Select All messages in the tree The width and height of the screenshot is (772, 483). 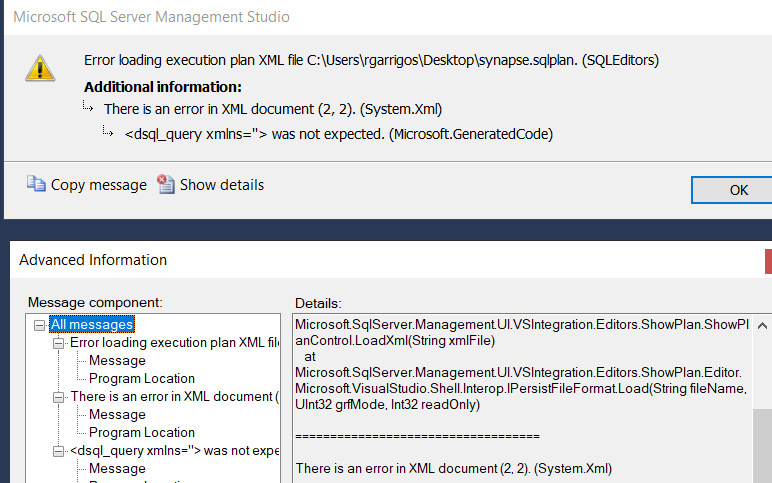[91, 324]
